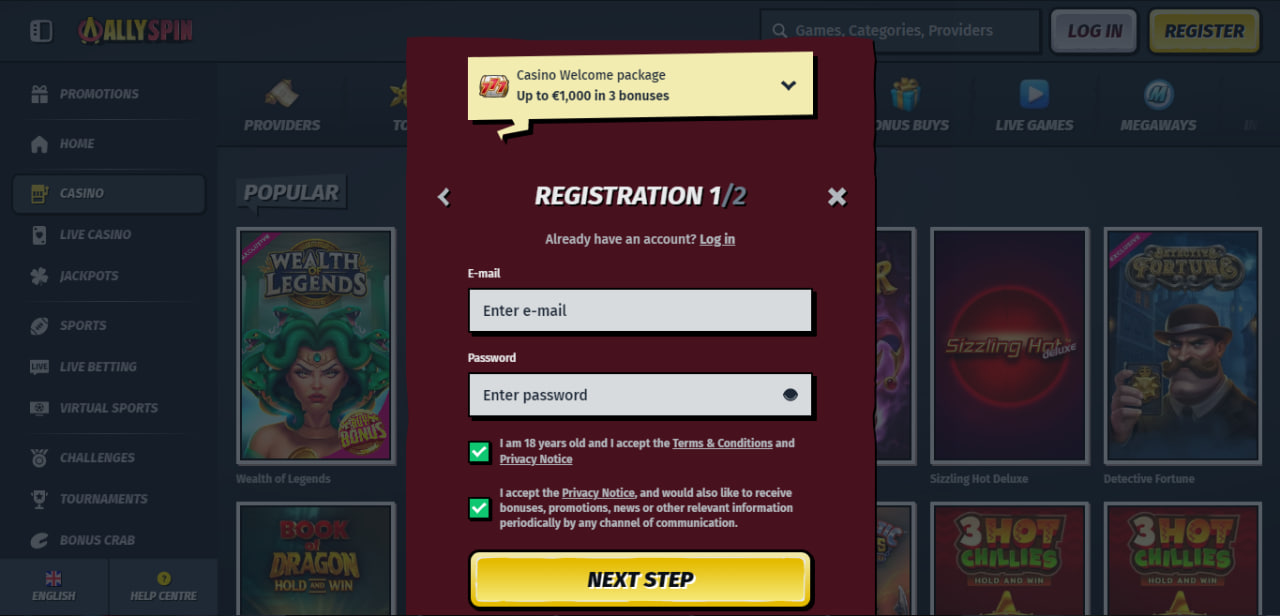This screenshot has height=616, width=1280.
Task: Show password using the eye icon
Action: (790, 395)
